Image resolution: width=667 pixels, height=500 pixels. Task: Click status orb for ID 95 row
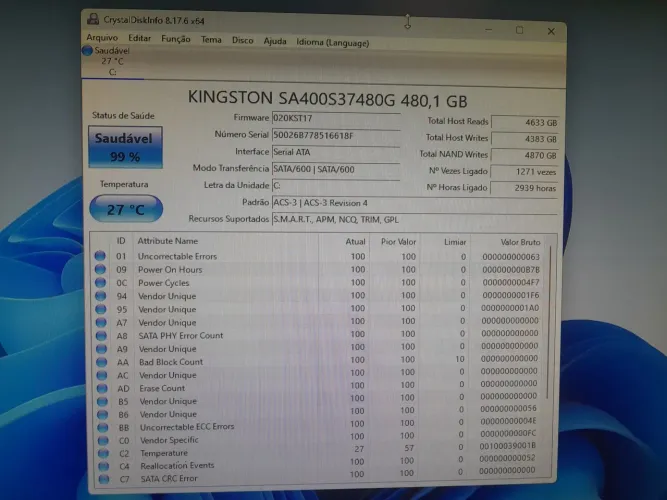click(x=101, y=309)
